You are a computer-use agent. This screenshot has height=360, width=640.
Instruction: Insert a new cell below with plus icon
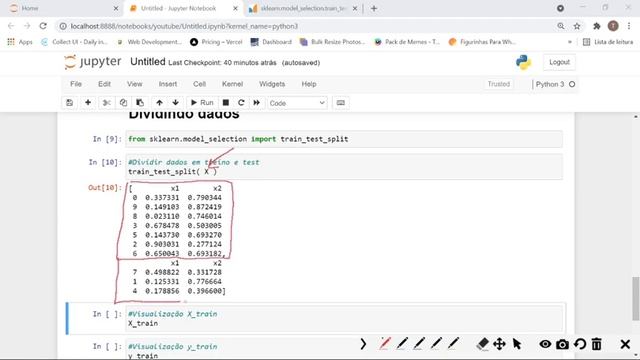88,103
